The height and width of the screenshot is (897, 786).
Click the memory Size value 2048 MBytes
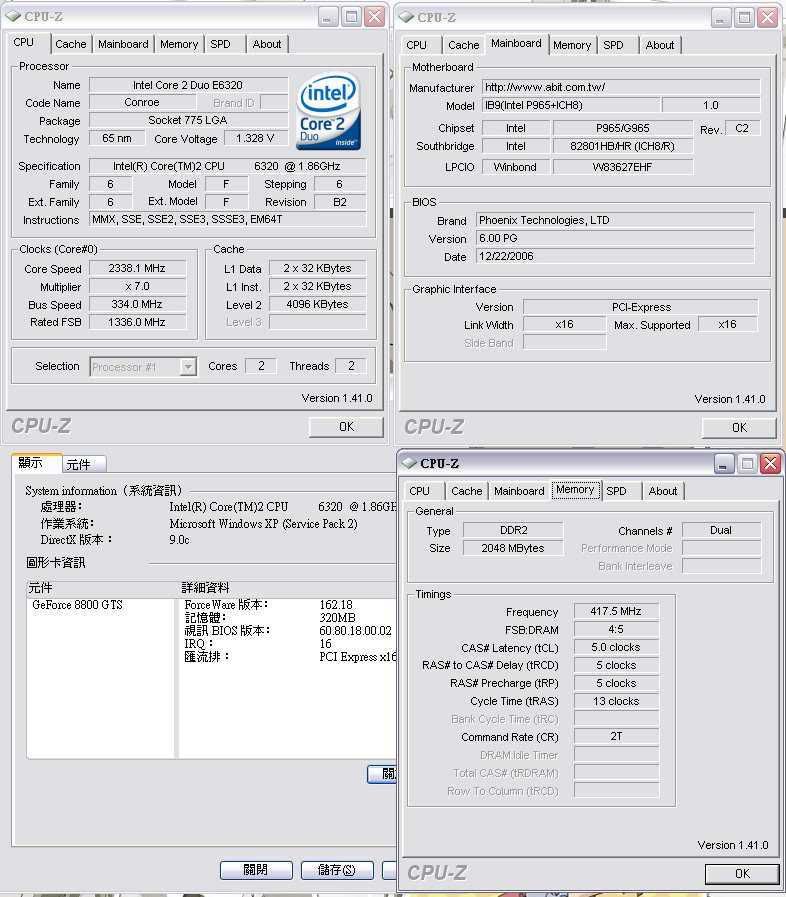coord(513,548)
